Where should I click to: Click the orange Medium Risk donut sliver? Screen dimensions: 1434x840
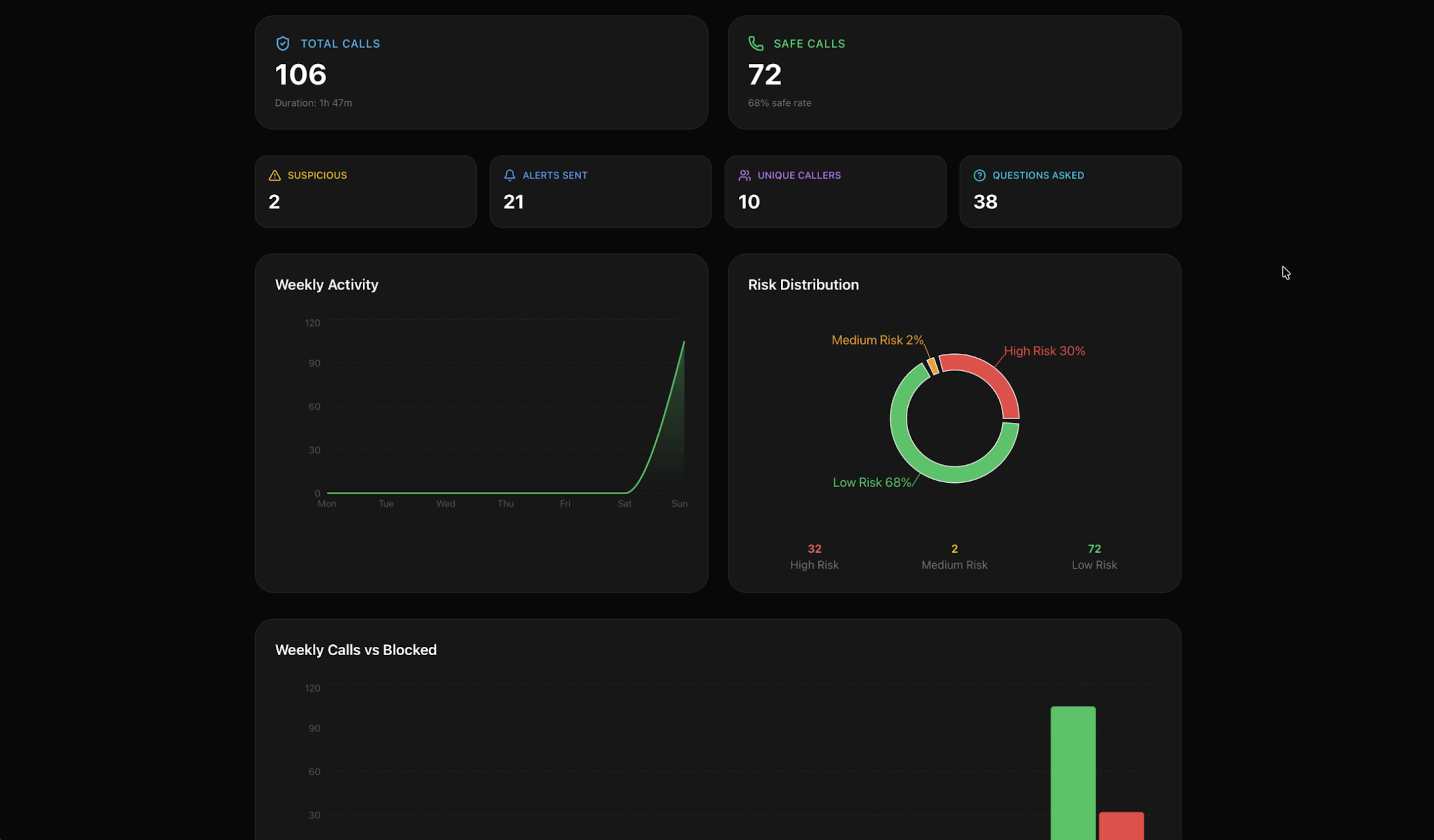[932, 366]
